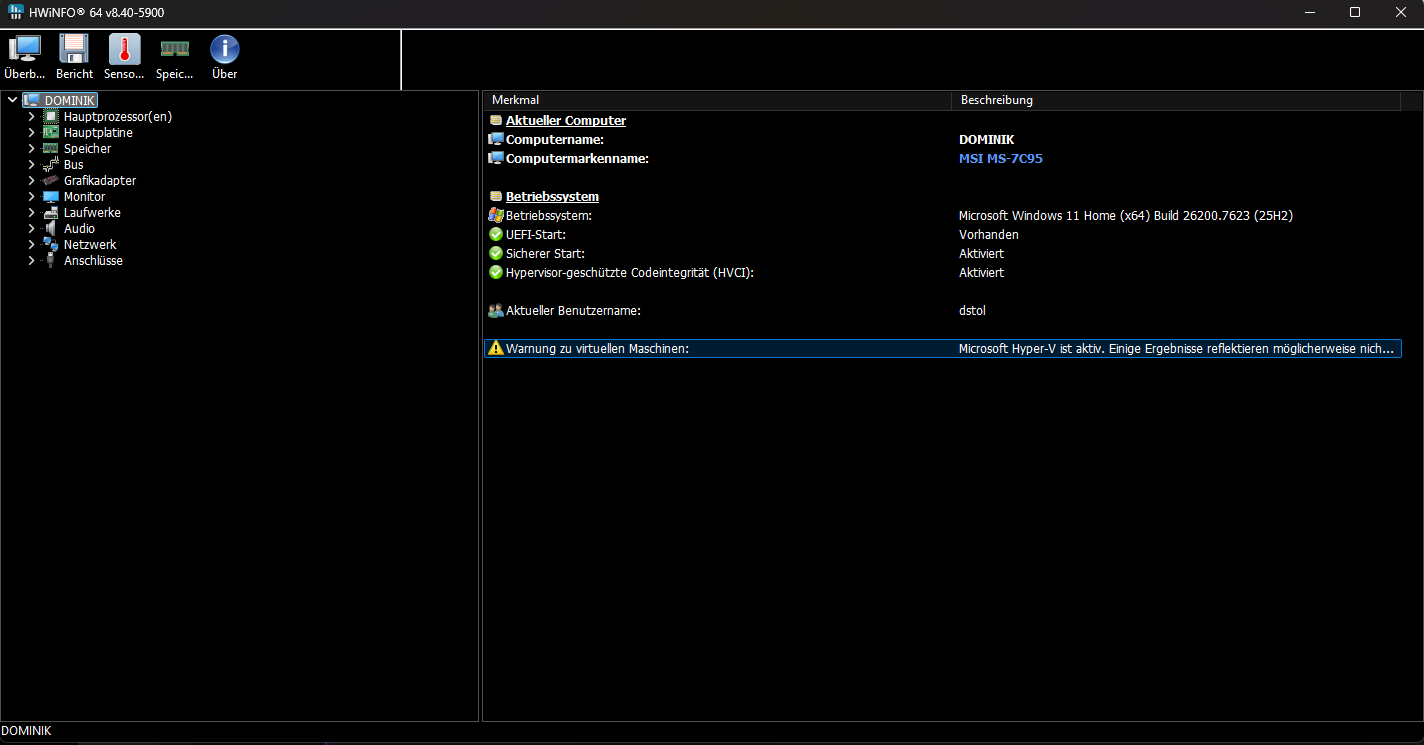
Task: Click the Merkmal column header
Action: pyautogui.click(x=717, y=100)
